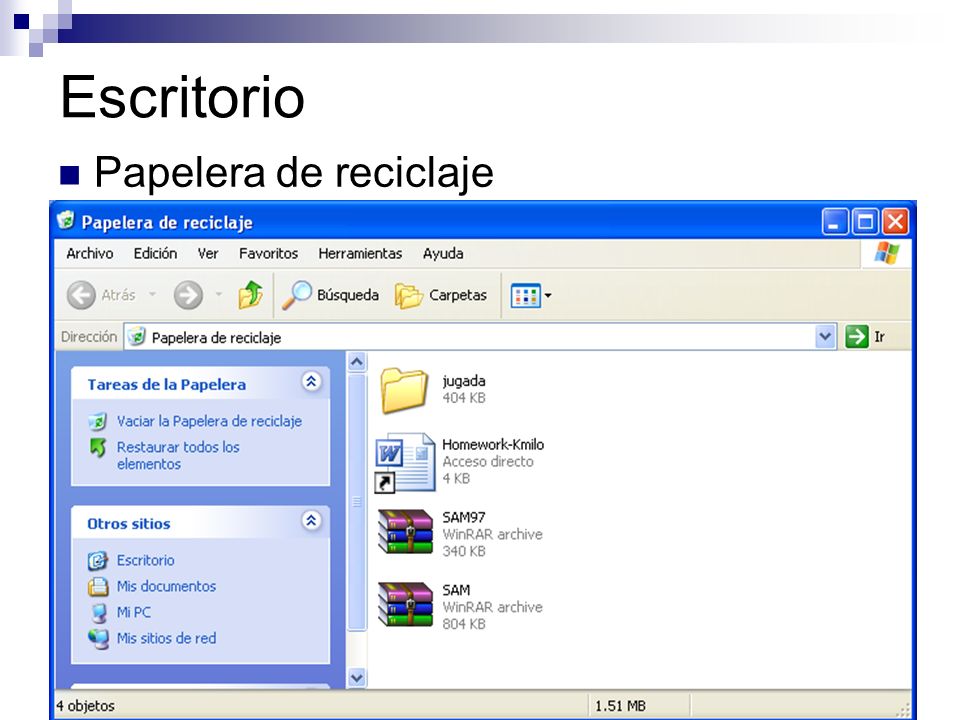Toggle the Carpetas folders pane
This screenshot has width=960, height=720.
point(441,295)
